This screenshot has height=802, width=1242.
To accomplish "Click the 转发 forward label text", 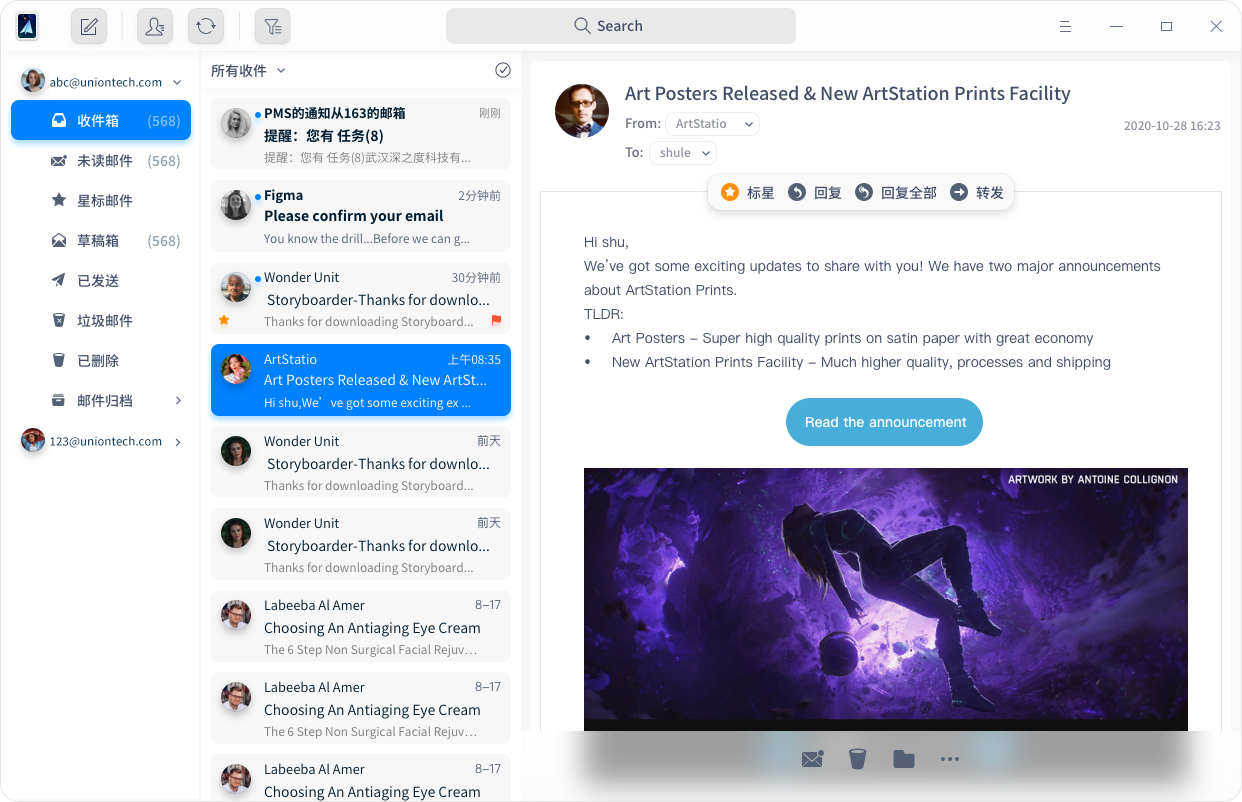I will 990,193.
